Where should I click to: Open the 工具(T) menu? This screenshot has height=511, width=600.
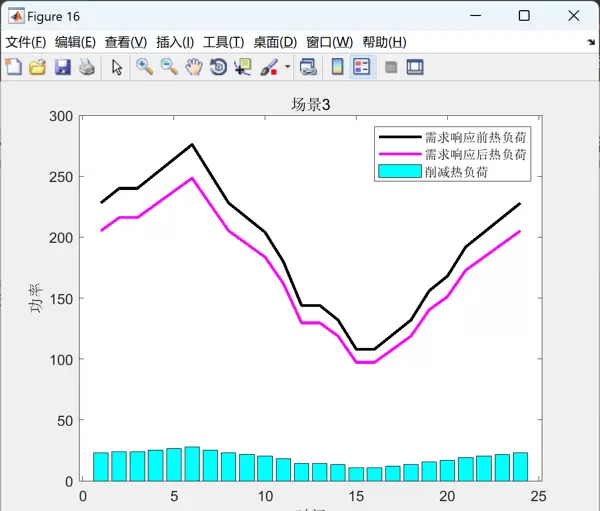pos(223,42)
